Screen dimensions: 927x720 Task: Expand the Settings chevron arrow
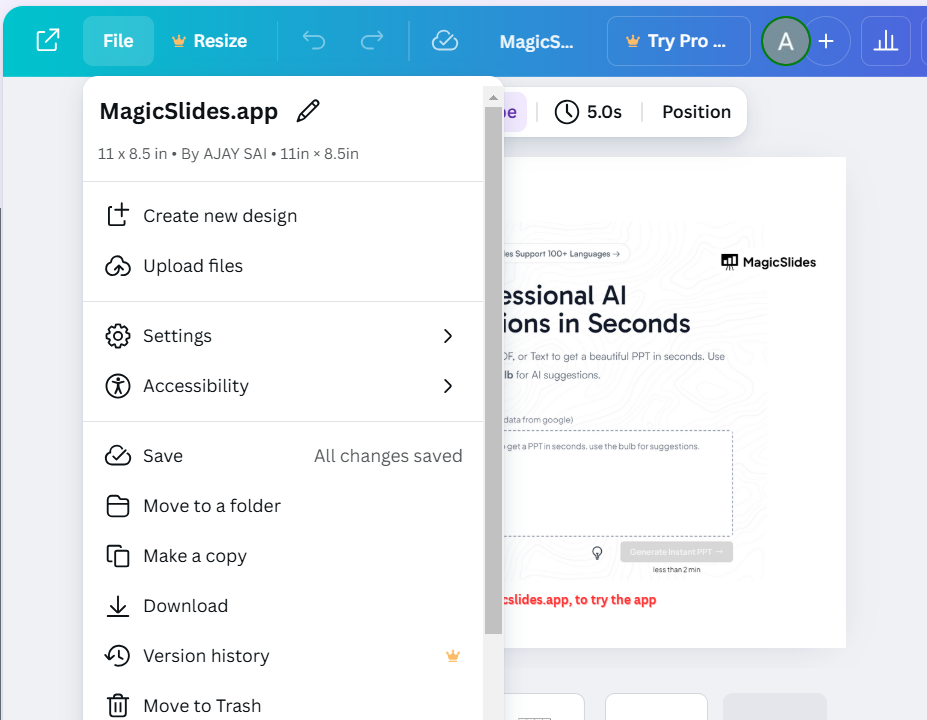tap(448, 336)
